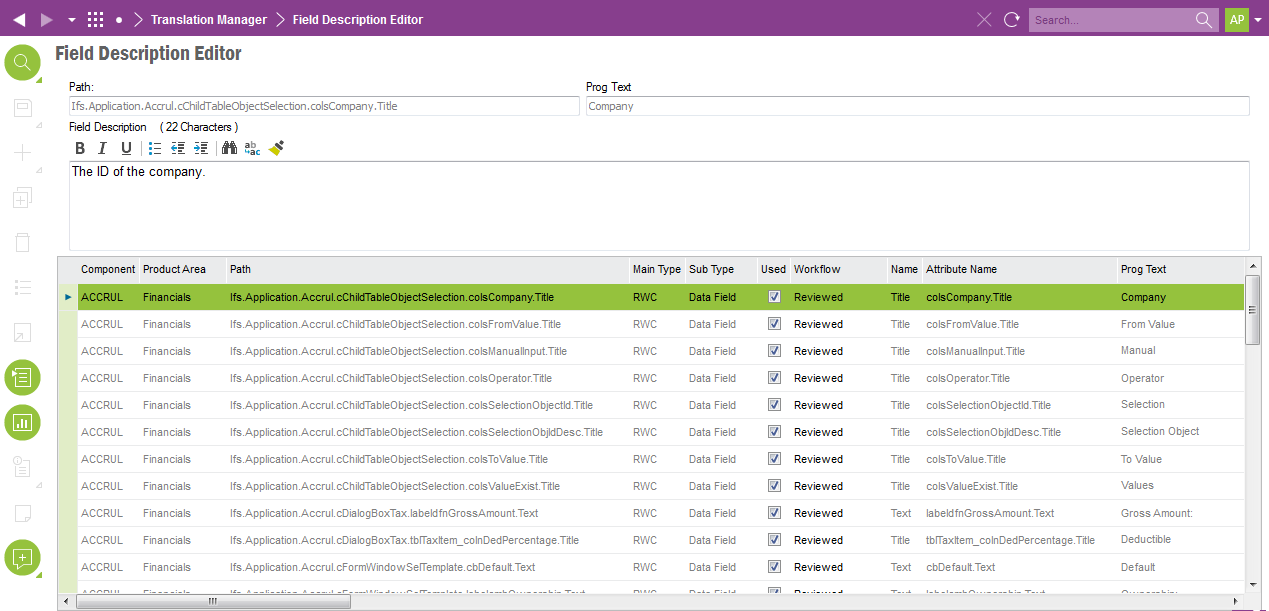This screenshot has height=611, width=1269.
Task: Open Find with the binoculars icon
Action: [x=229, y=148]
